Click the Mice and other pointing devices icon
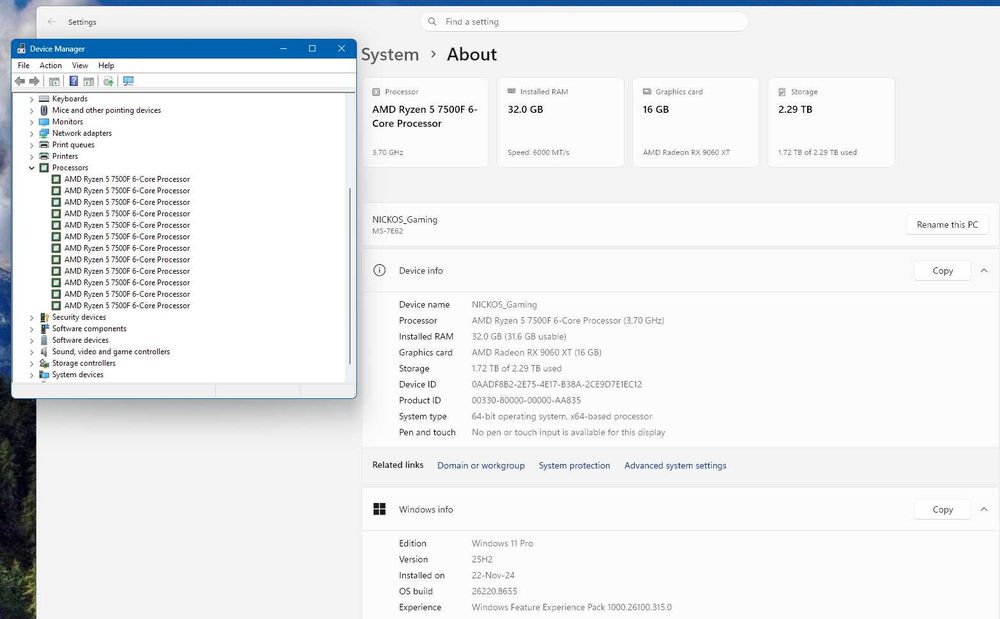Viewport: 1000px width, 619px height. click(x=44, y=110)
